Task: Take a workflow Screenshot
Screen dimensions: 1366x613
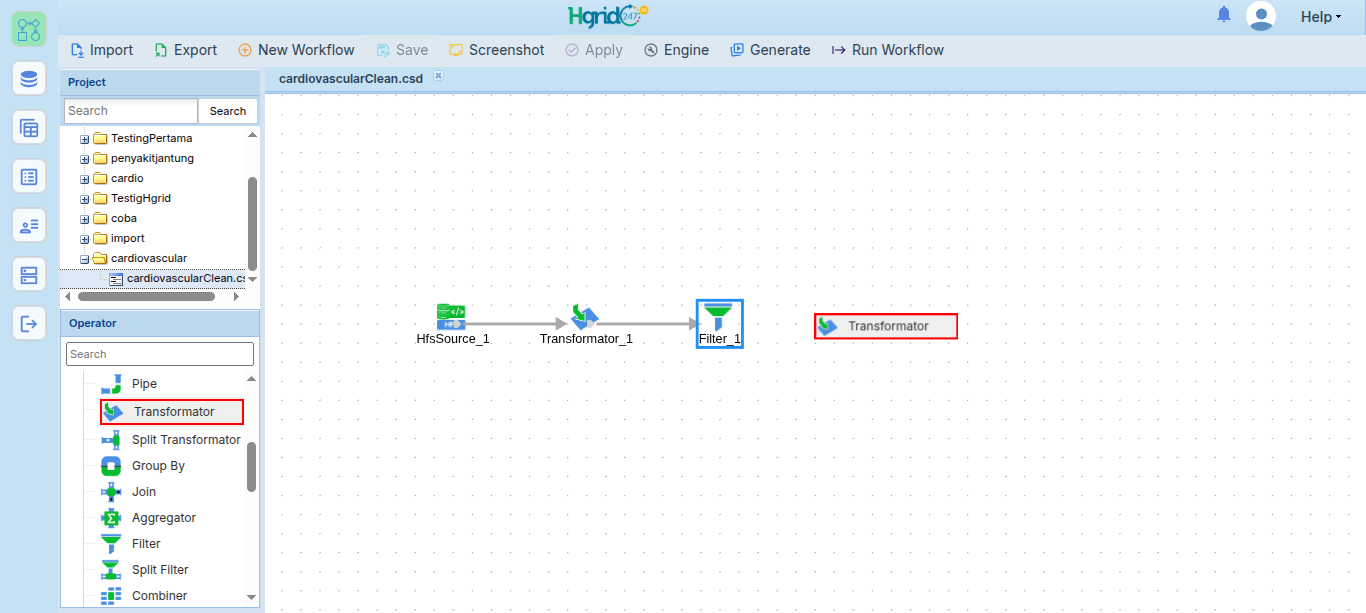Action: pyautogui.click(x=497, y=50)
